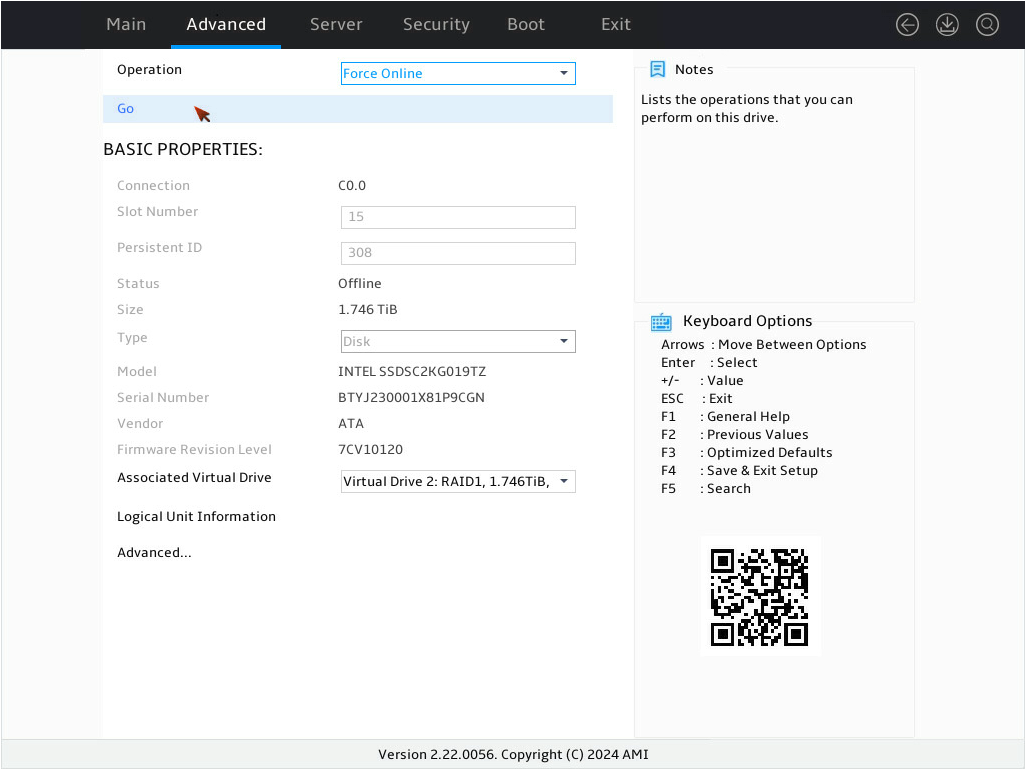This screenshot has height=769, width=1025.
Task: Open the Associated Virtual Drive dropdown
Action: click(x=458, y=481)
